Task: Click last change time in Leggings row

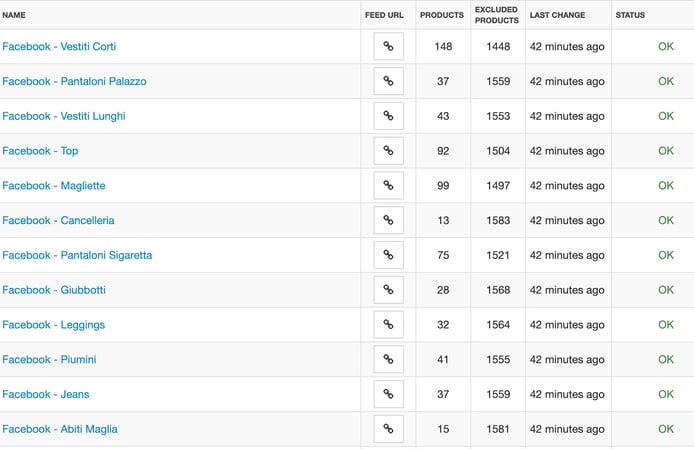Action: tap(567, 325)
